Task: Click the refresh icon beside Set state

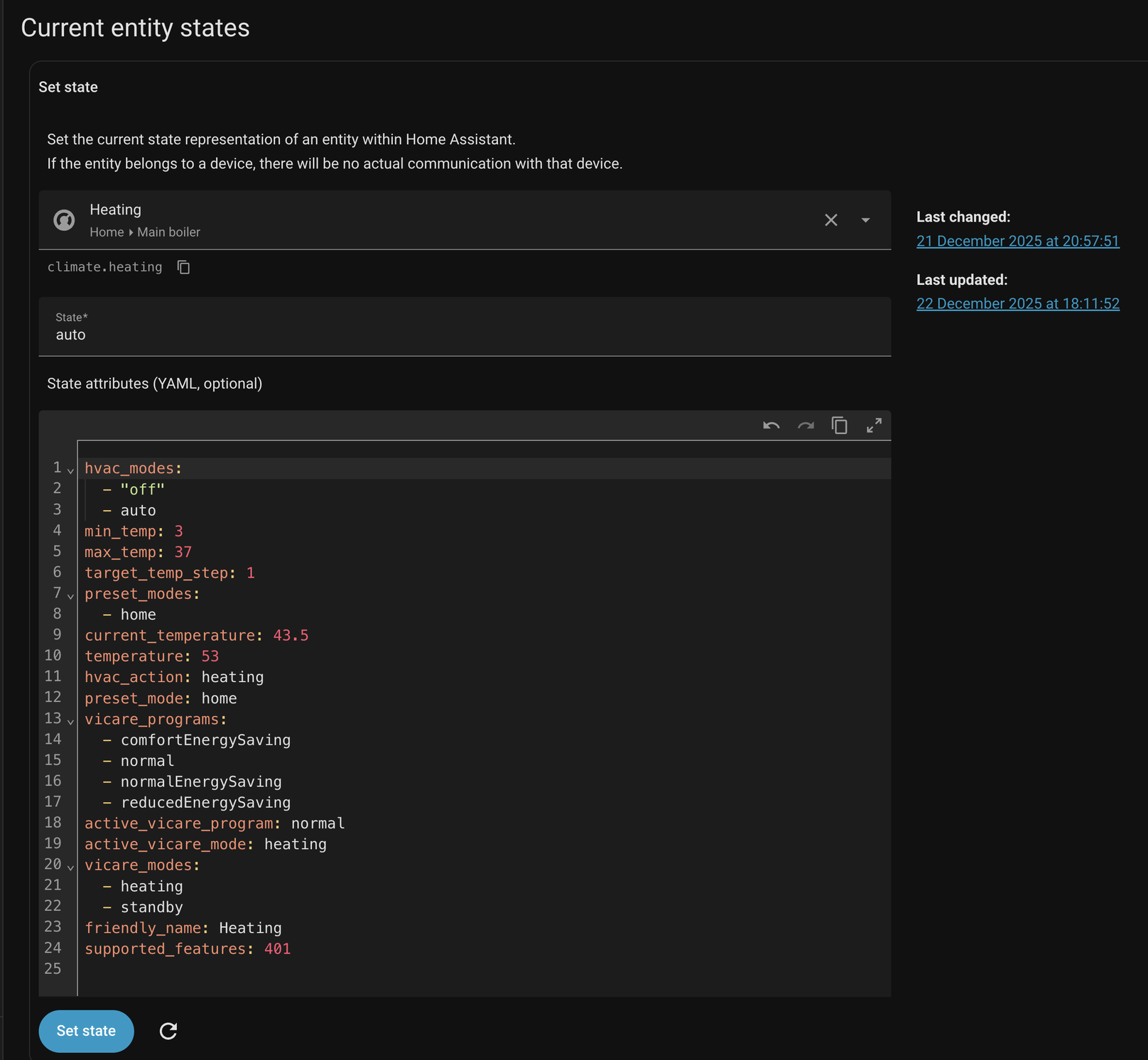Action: click(x=168, y=1031)
